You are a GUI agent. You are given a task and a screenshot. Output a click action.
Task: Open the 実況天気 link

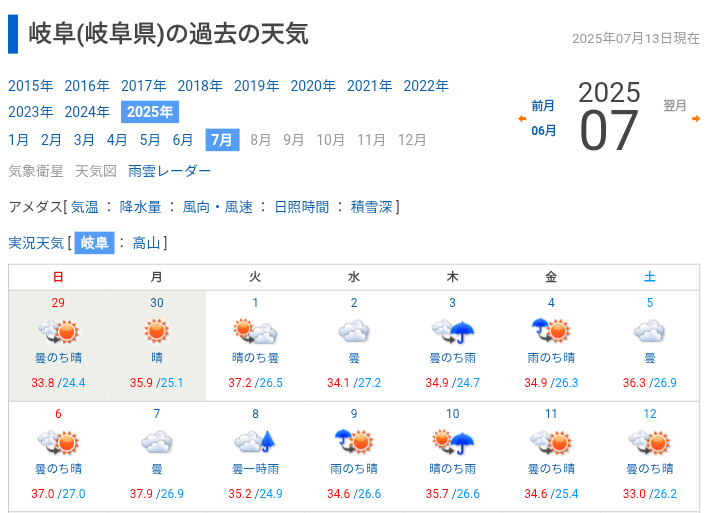(x=36, y=242)
